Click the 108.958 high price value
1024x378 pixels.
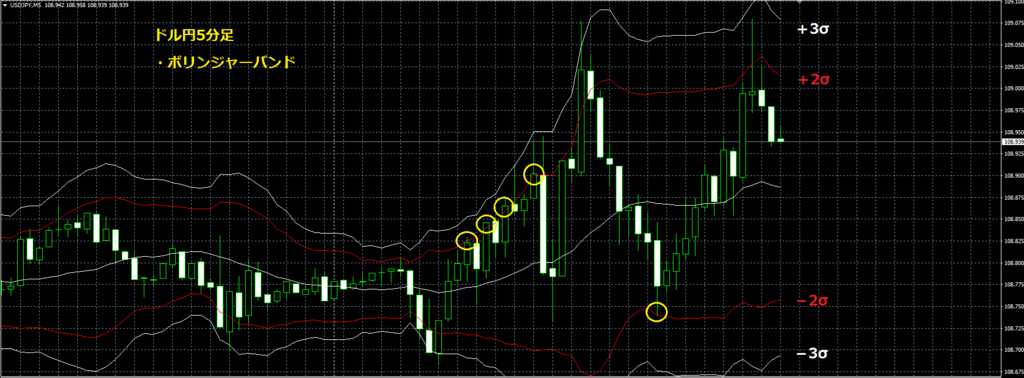(x=76, y=5)
